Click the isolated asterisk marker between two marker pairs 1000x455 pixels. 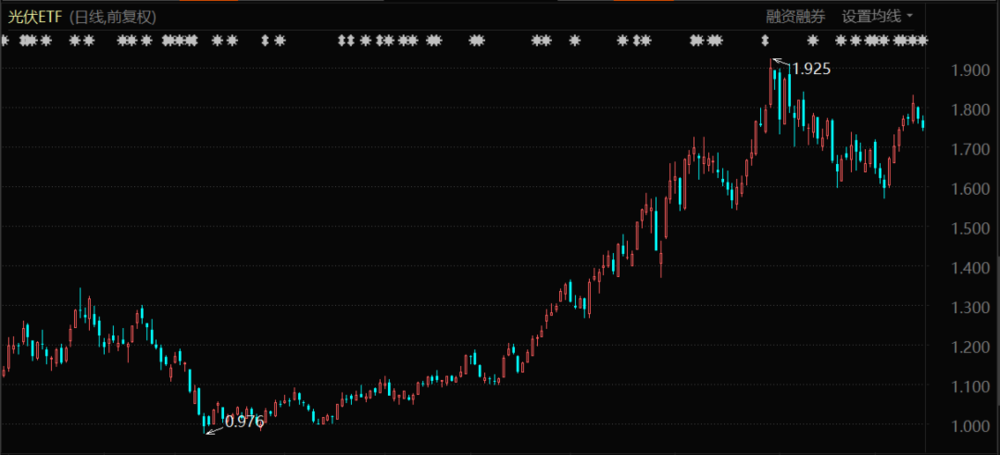tap(574, 41)
